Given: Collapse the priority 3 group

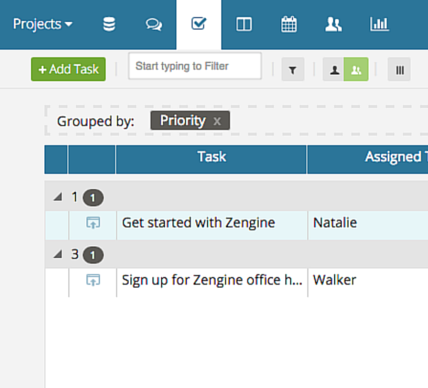Looking at the screenshot, I should click(x=58, y=255).
